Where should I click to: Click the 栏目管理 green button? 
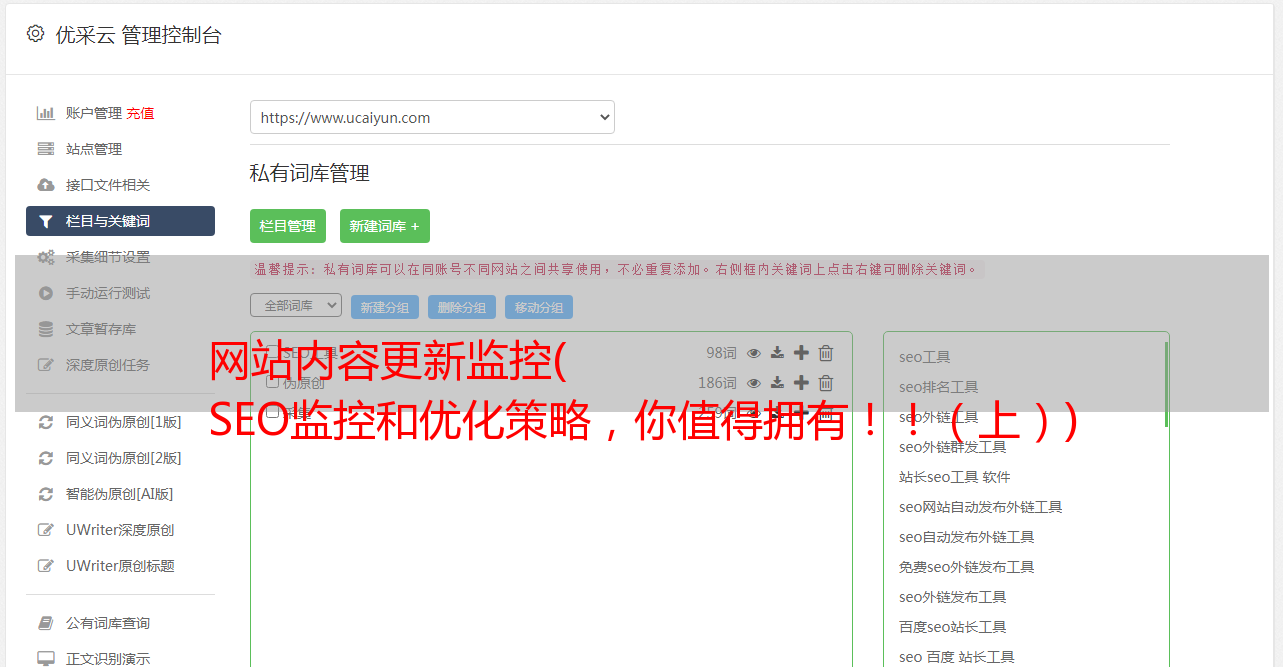[288, 226]
